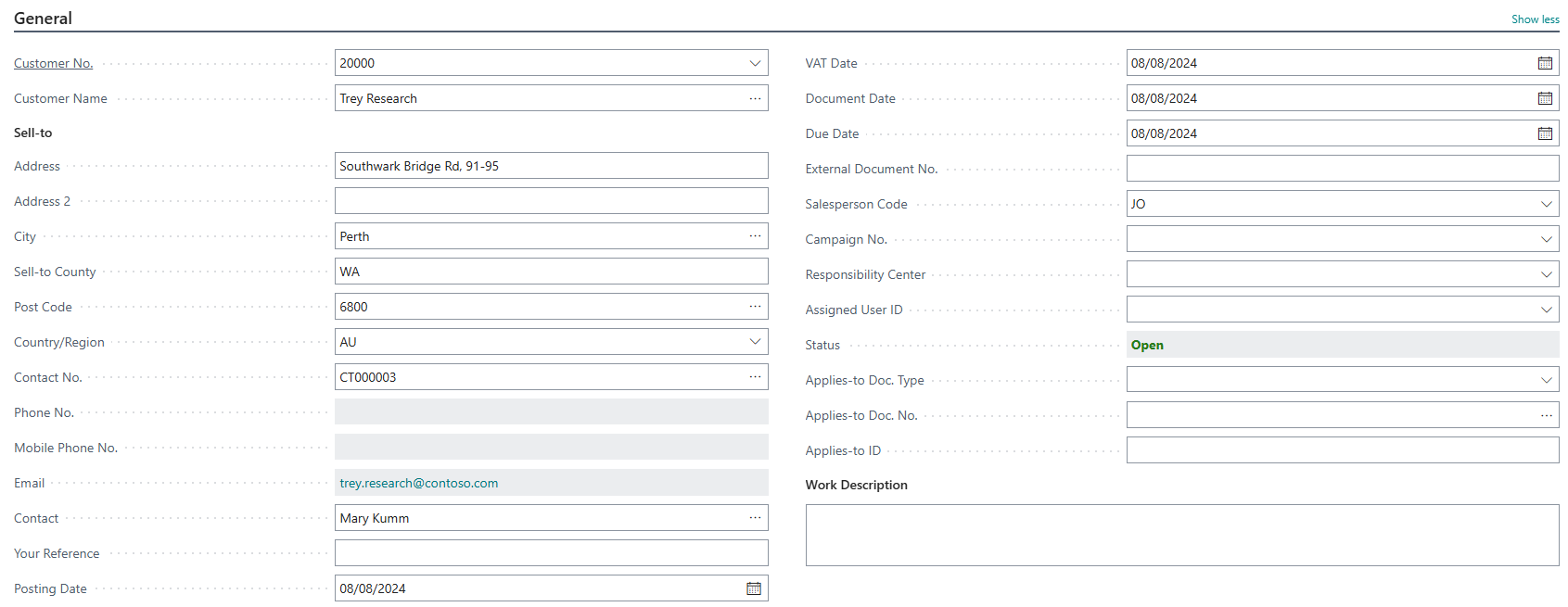Click the Show less link
This screenshot has height=607, width=1568.
pos(1535,19)
